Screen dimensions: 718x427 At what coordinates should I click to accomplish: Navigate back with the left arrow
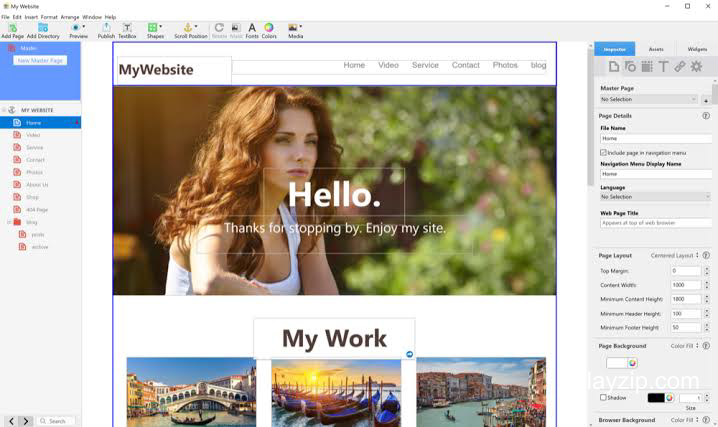tap(11, 421)
